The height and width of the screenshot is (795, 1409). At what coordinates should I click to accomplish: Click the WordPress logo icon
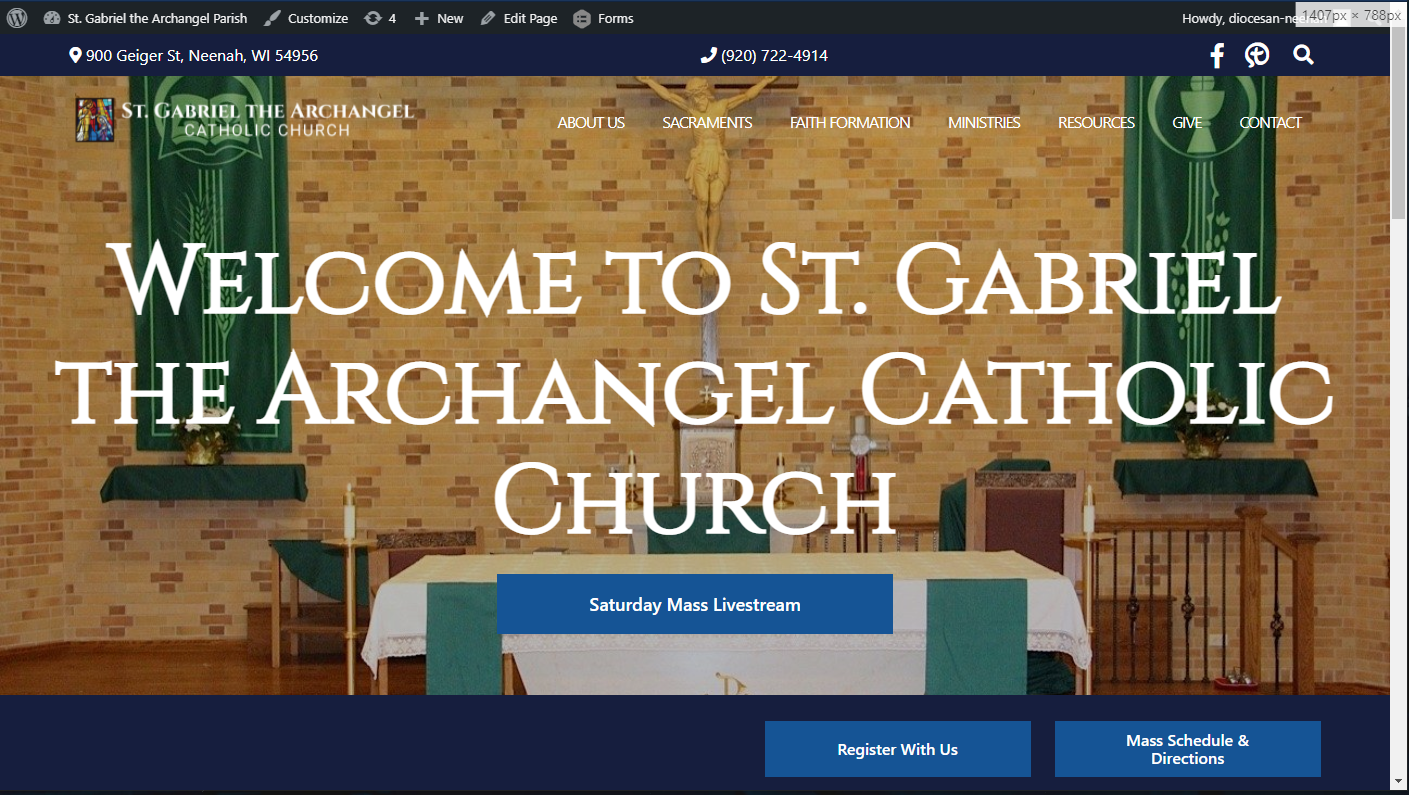17,18
